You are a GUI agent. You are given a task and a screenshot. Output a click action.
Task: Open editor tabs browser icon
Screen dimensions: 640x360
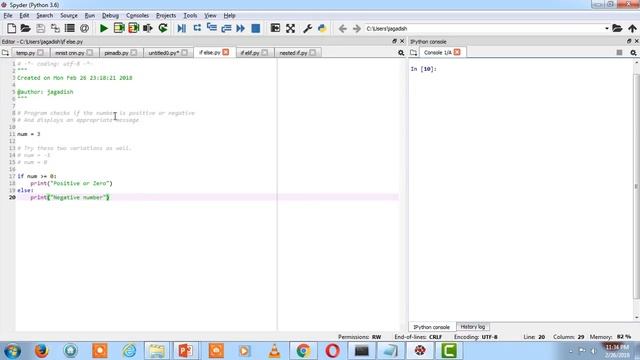click(5, 53)
